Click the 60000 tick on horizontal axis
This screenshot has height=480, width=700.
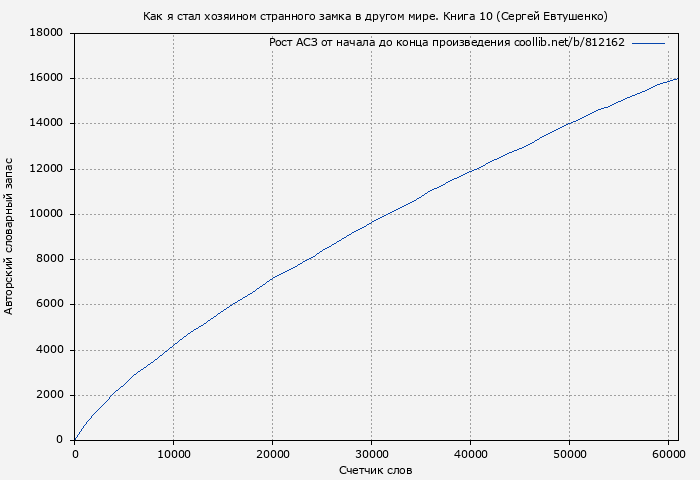click(668, 454)
